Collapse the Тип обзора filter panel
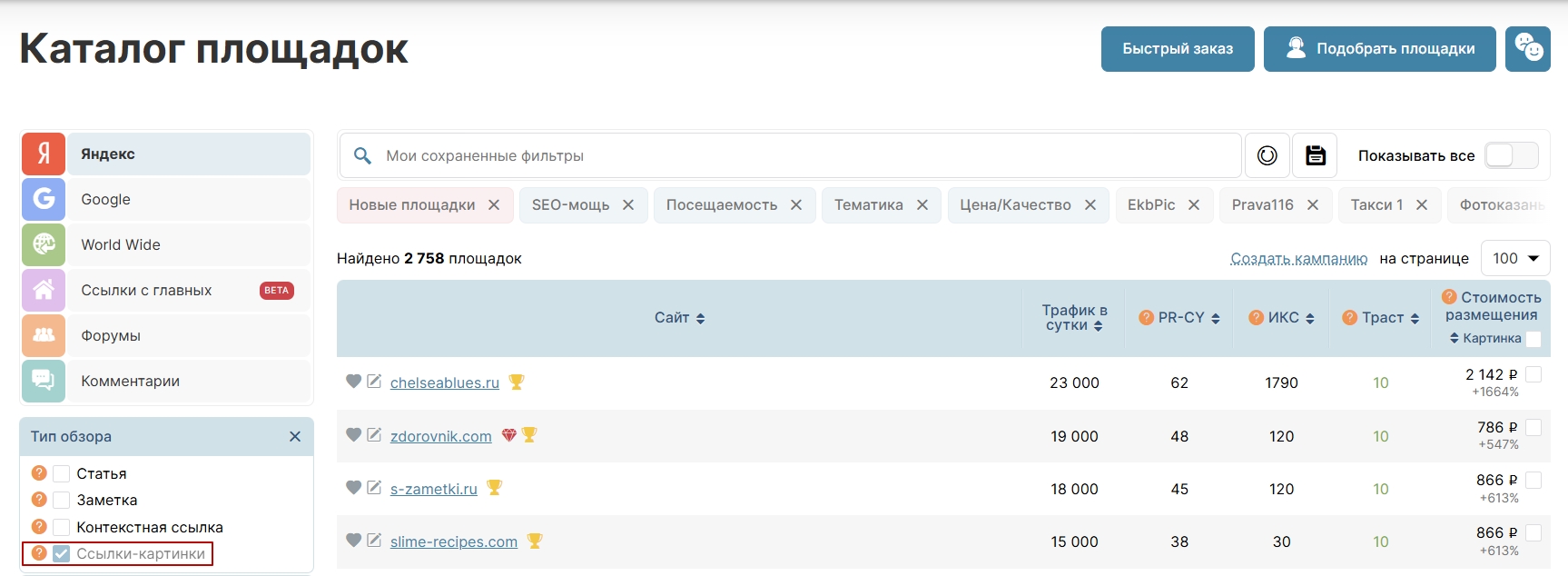The width and height of the screenshot is (1568, 576). pyautogui.click(x=294, y=436)
